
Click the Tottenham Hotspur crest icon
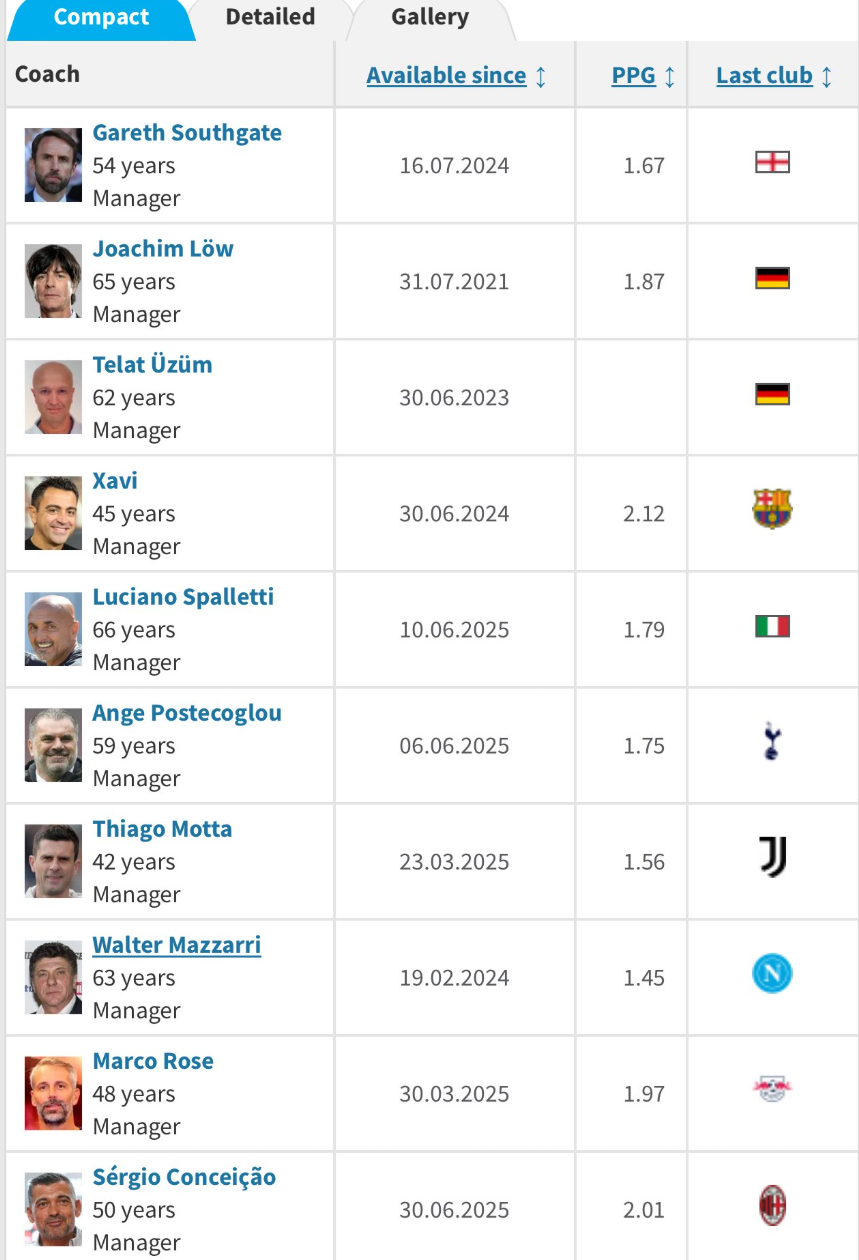coord(772,742)
